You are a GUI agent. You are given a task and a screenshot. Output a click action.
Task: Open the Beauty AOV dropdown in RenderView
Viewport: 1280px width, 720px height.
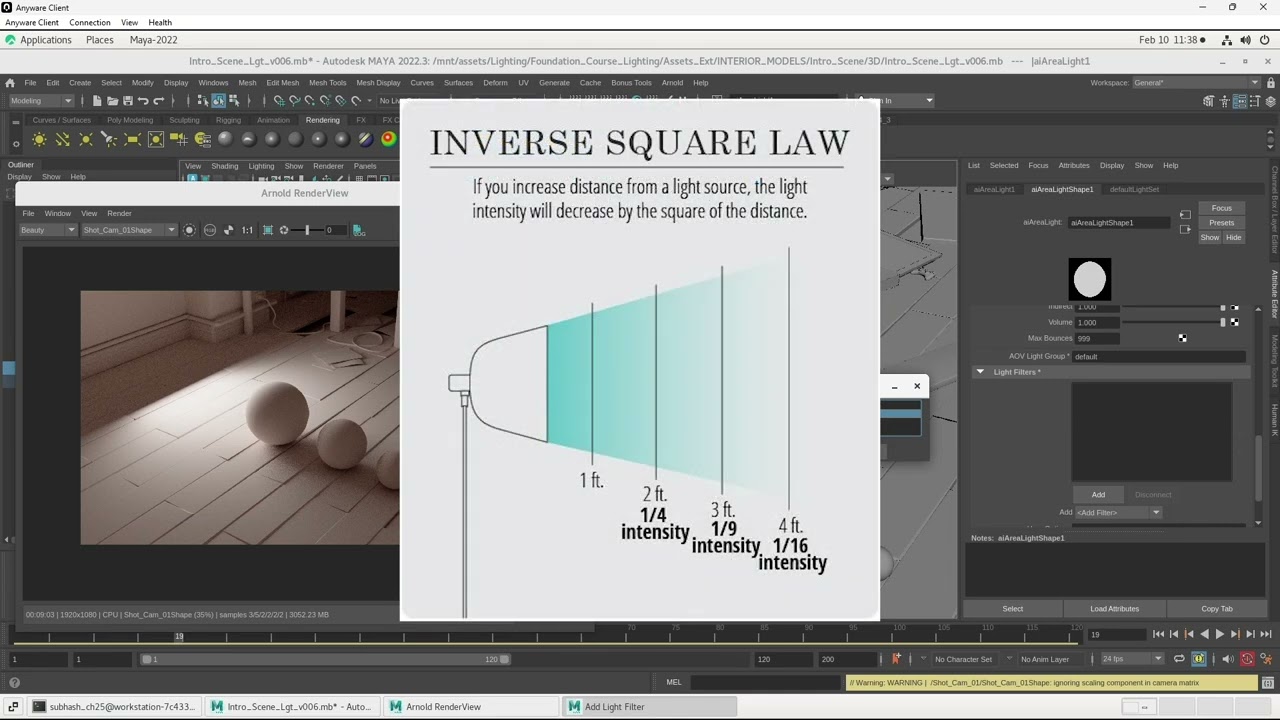coord(47,230)
